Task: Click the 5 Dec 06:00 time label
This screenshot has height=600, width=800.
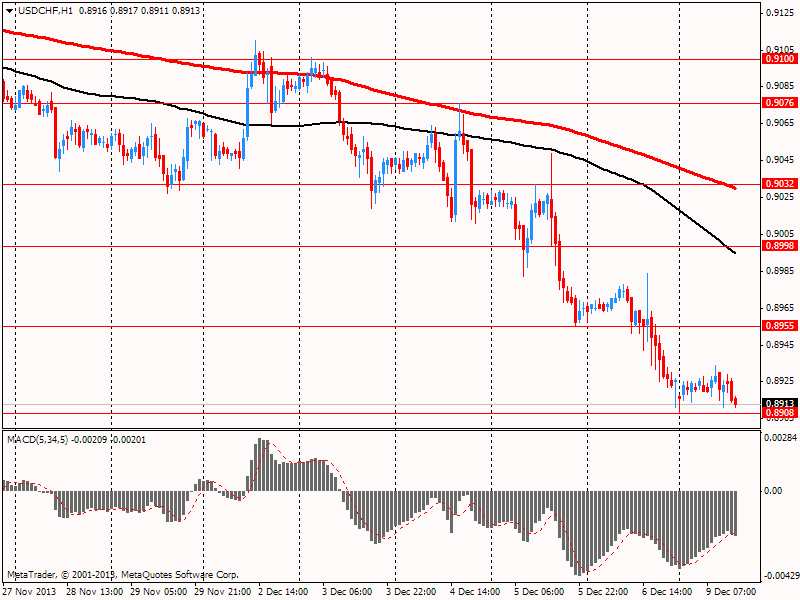Action: pyautogui.click(x=540, y=592)
